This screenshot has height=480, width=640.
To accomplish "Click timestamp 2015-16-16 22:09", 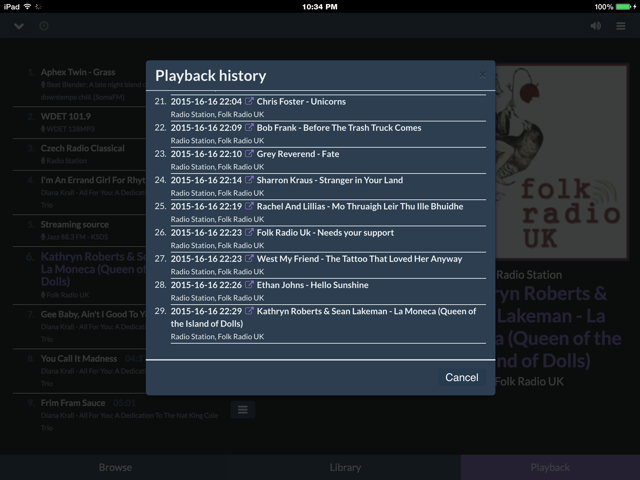I will click(x=206, y=128).
